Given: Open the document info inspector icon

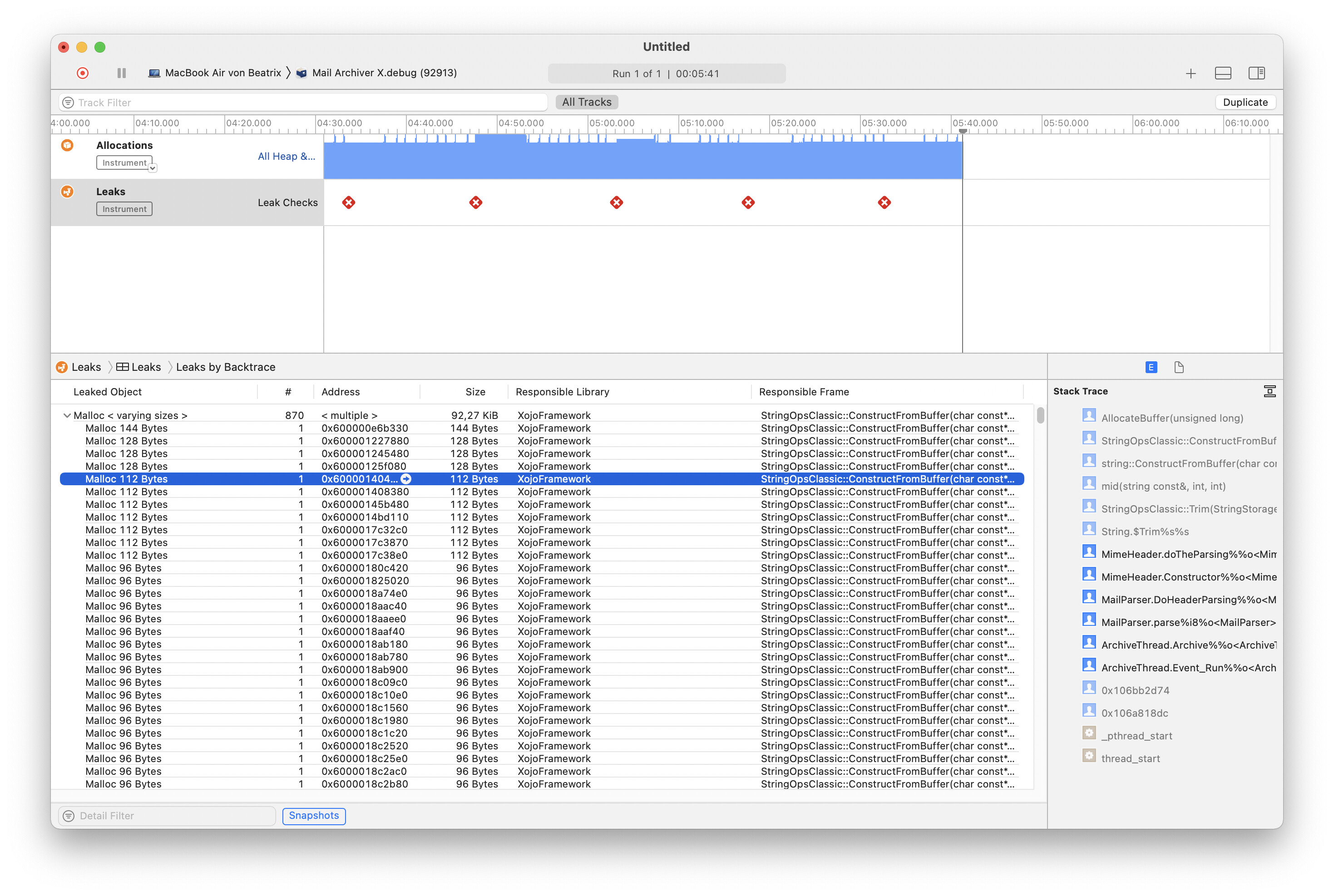Looking at the screenshot, I should [1179, 367].
